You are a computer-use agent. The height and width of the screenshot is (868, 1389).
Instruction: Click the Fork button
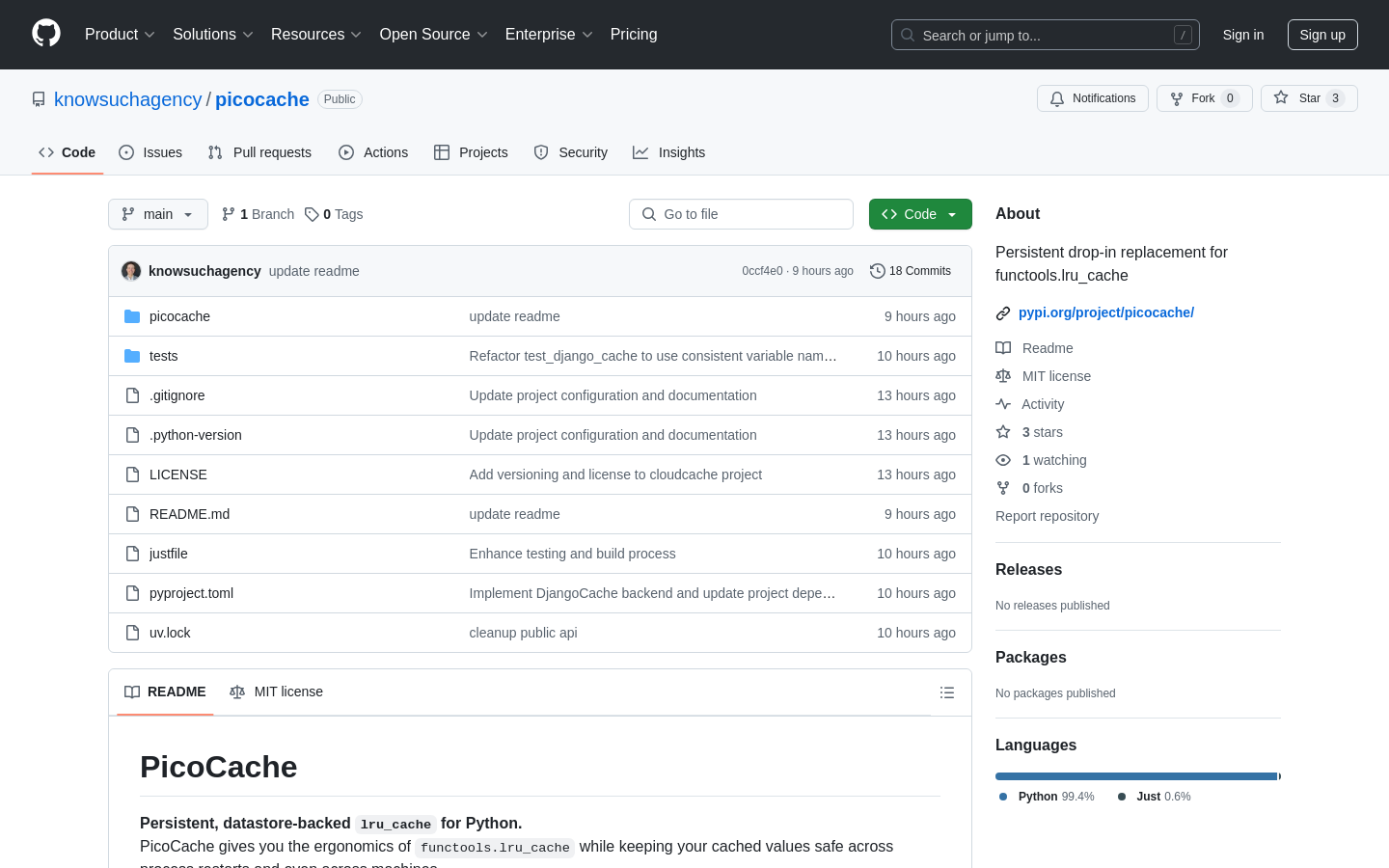(1204, 98)
